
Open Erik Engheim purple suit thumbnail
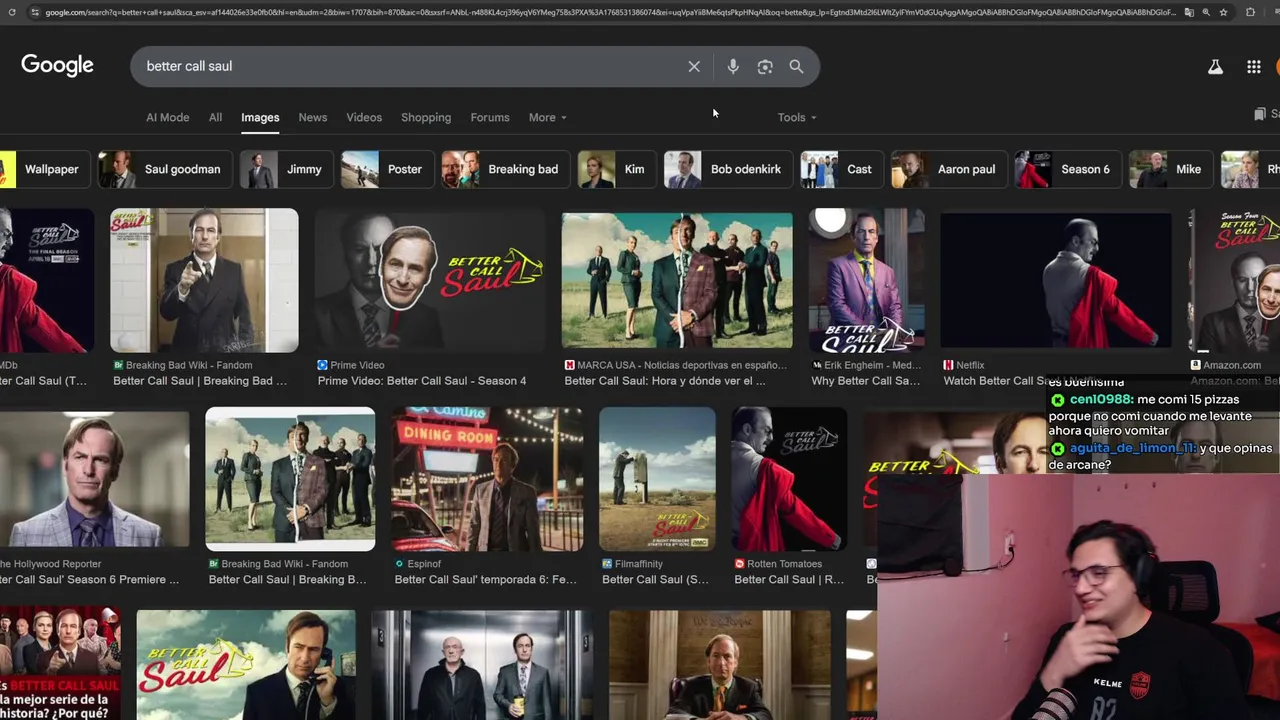(x=867, y=281)
